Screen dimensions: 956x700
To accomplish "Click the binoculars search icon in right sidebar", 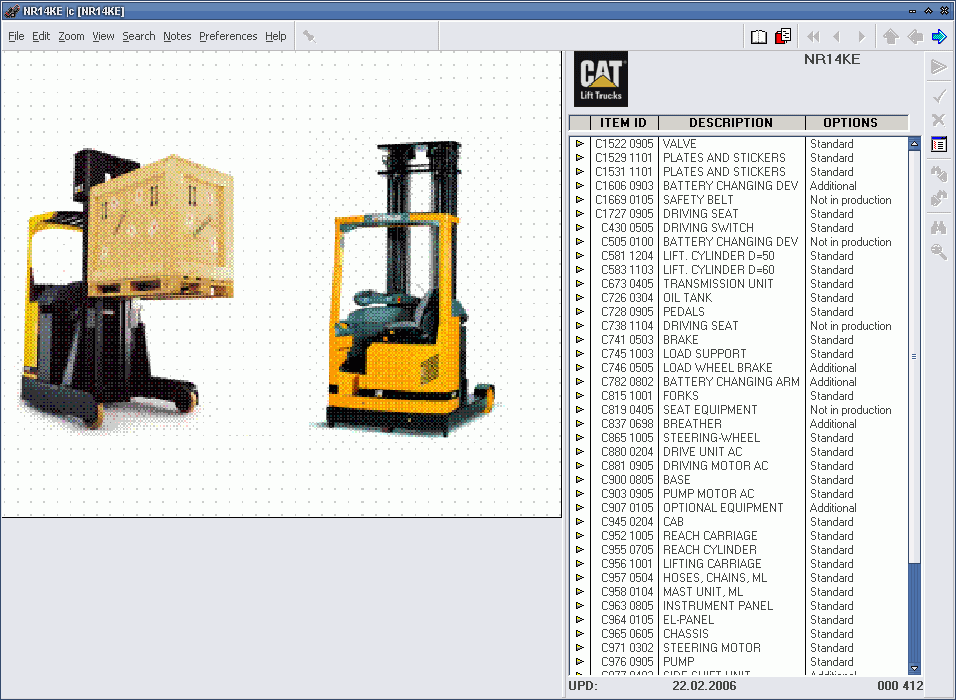I will (939, 227).
